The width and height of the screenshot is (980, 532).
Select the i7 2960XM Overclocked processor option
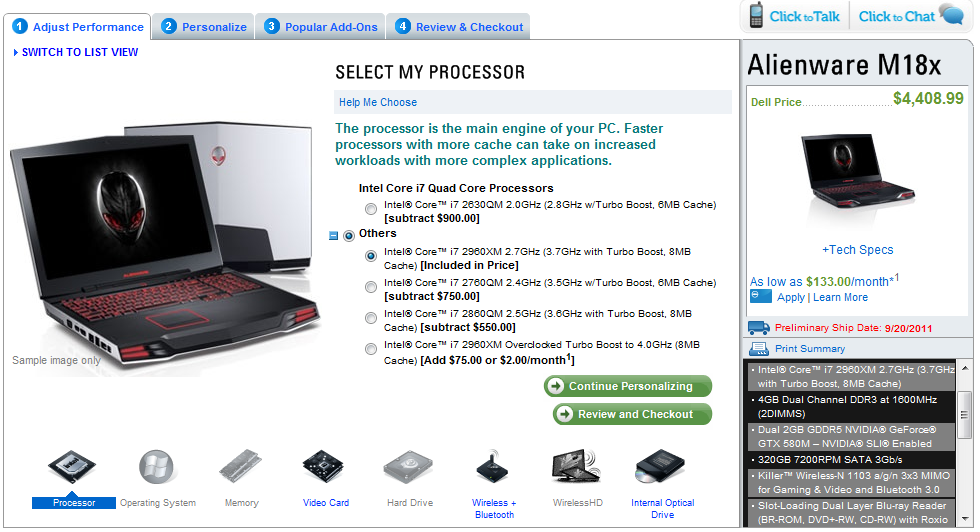(x=371, y=349)
